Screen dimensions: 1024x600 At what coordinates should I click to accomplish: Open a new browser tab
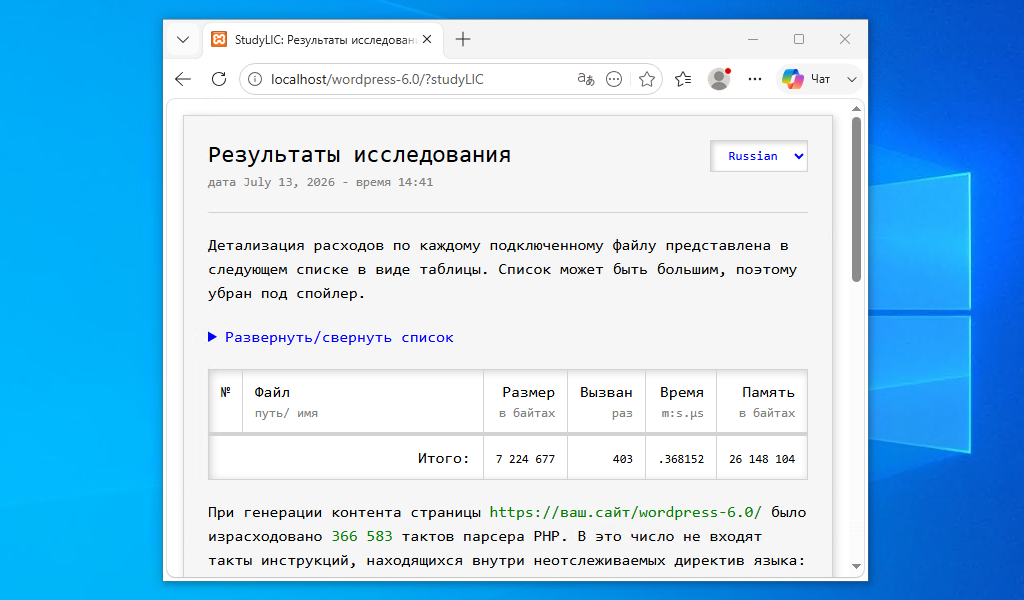(463, 40)
